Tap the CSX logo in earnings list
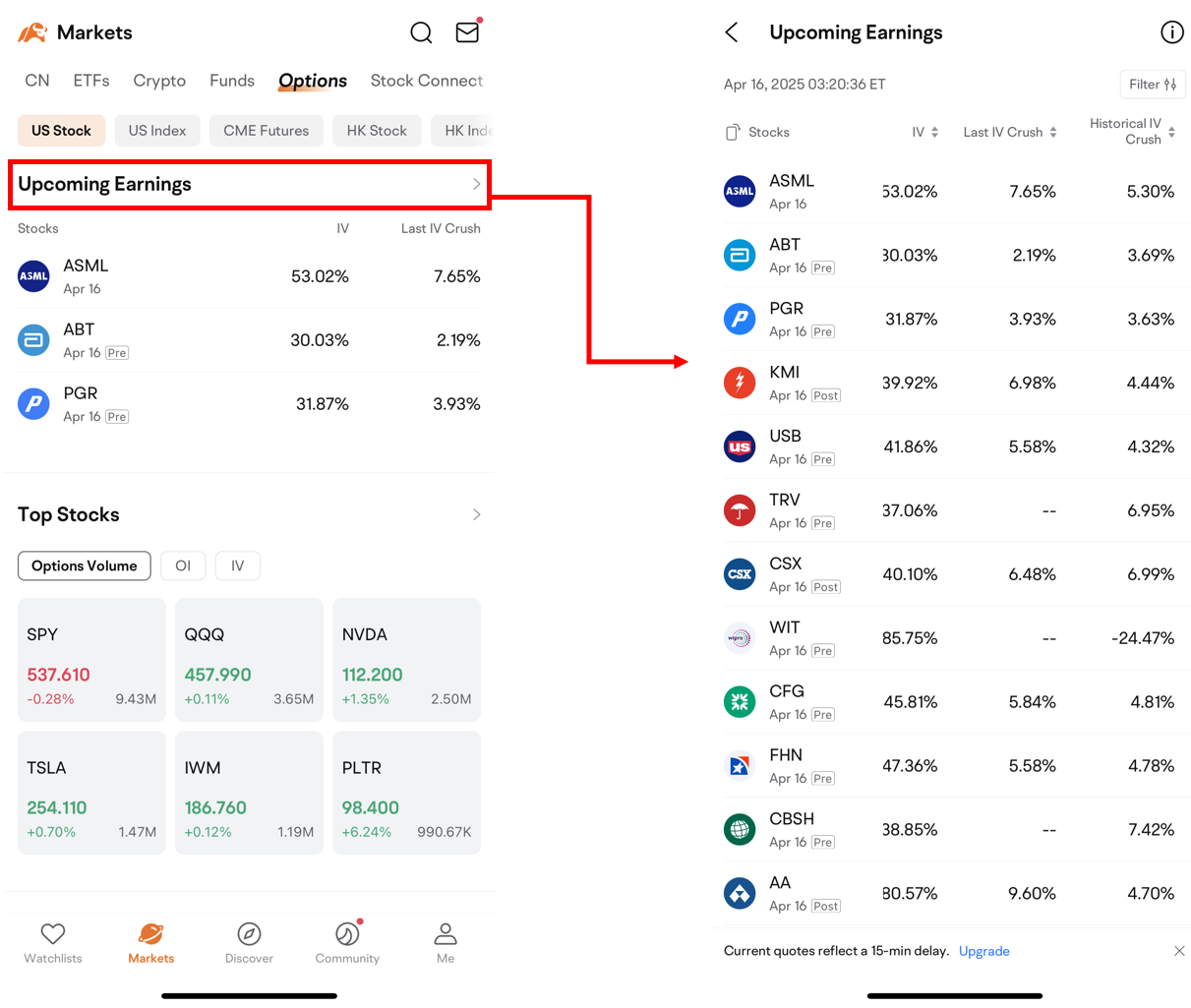The height and width of the screenshot is (1008, 1191). coord(740,574)
